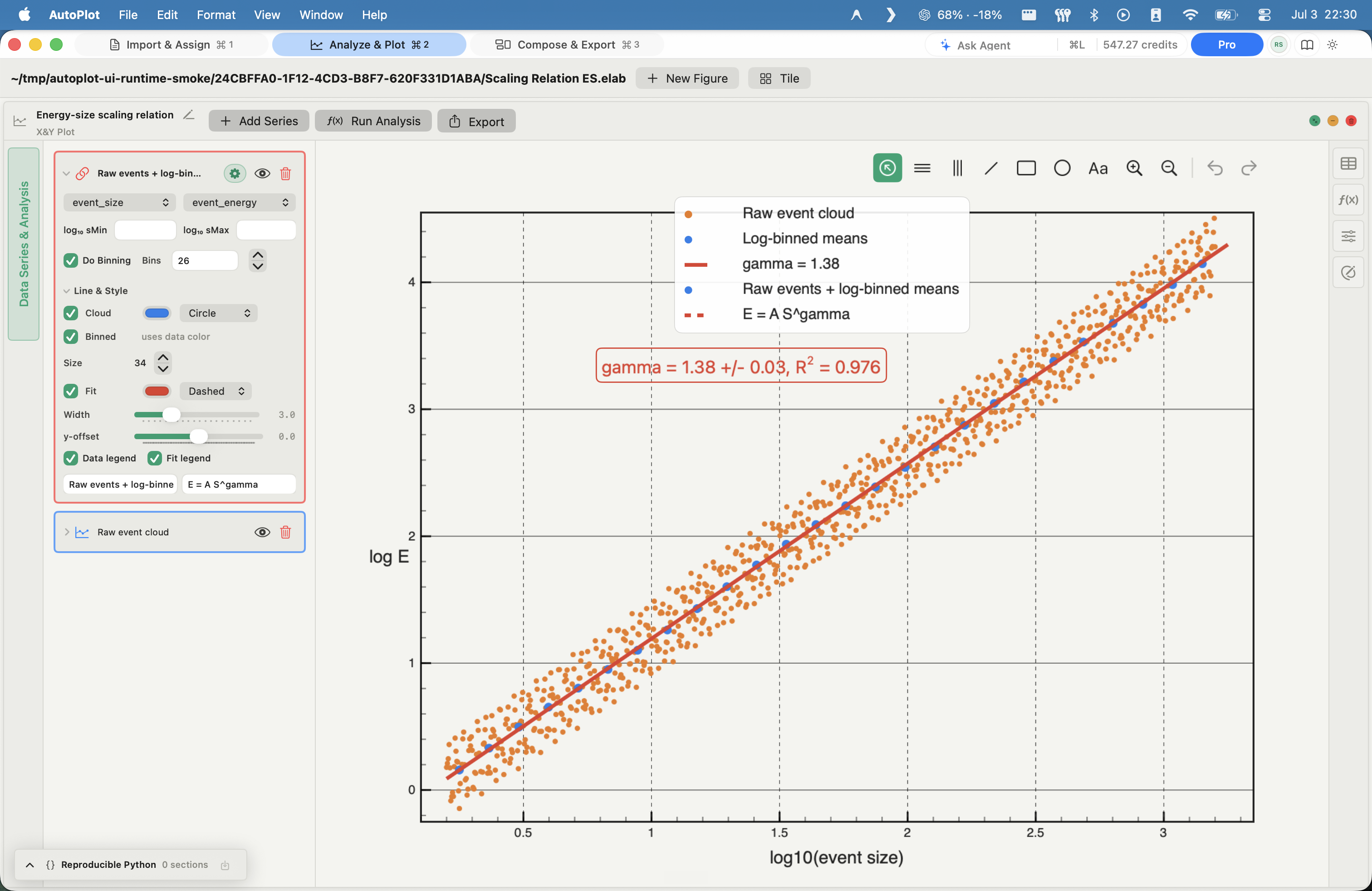The image size is (1372, 891).
Task: Uncheck the Fit checkbox
Action: [70, 391]
